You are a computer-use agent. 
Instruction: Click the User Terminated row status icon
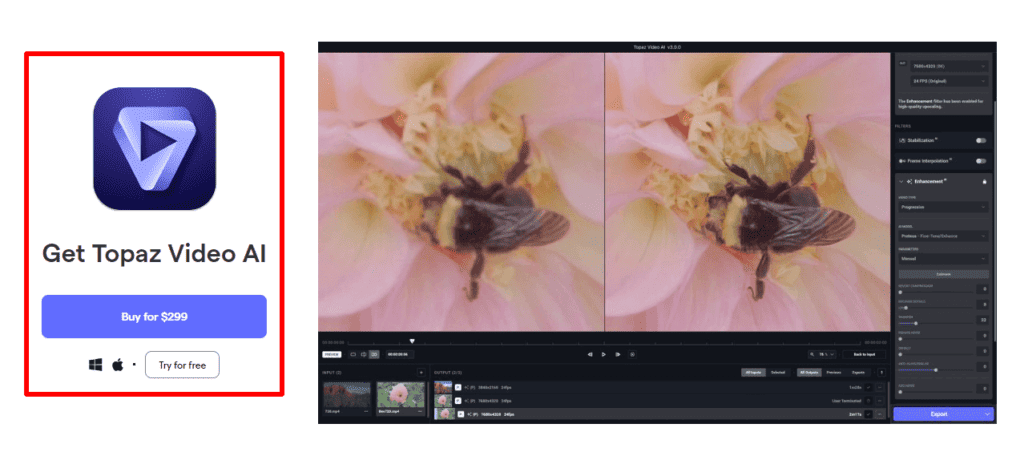point(869,401)
